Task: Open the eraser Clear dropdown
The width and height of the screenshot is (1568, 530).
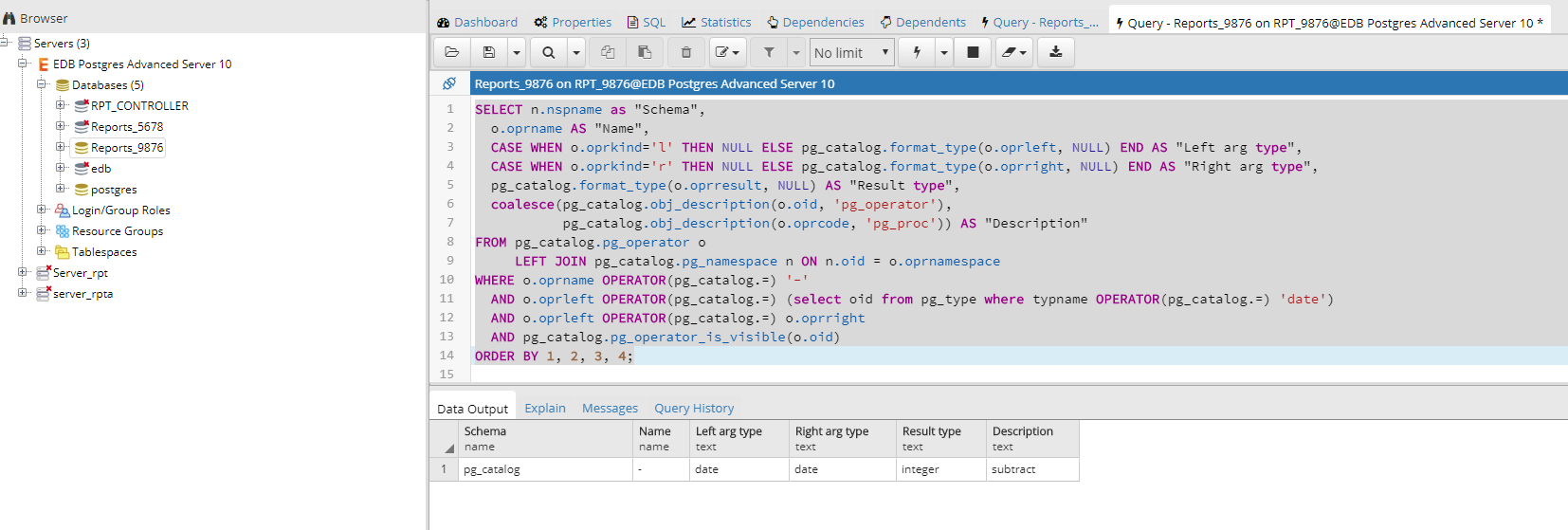Action: tap(1013, 52)
